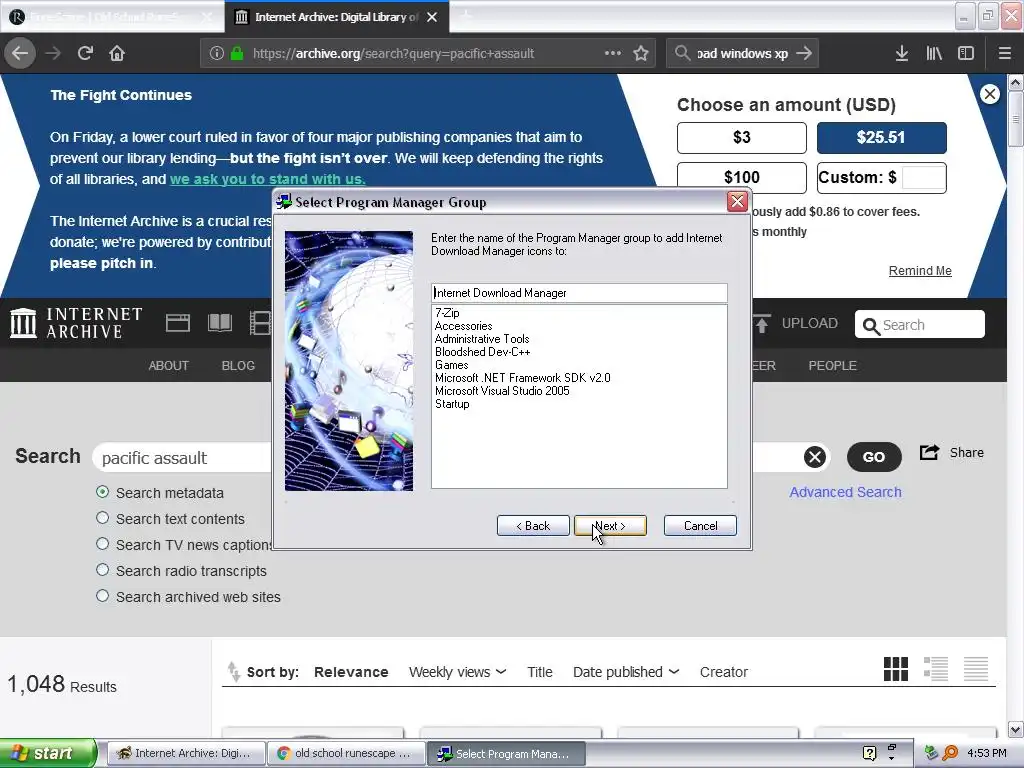Switch to Internet Archive browser tab

[x=336, y=17]
